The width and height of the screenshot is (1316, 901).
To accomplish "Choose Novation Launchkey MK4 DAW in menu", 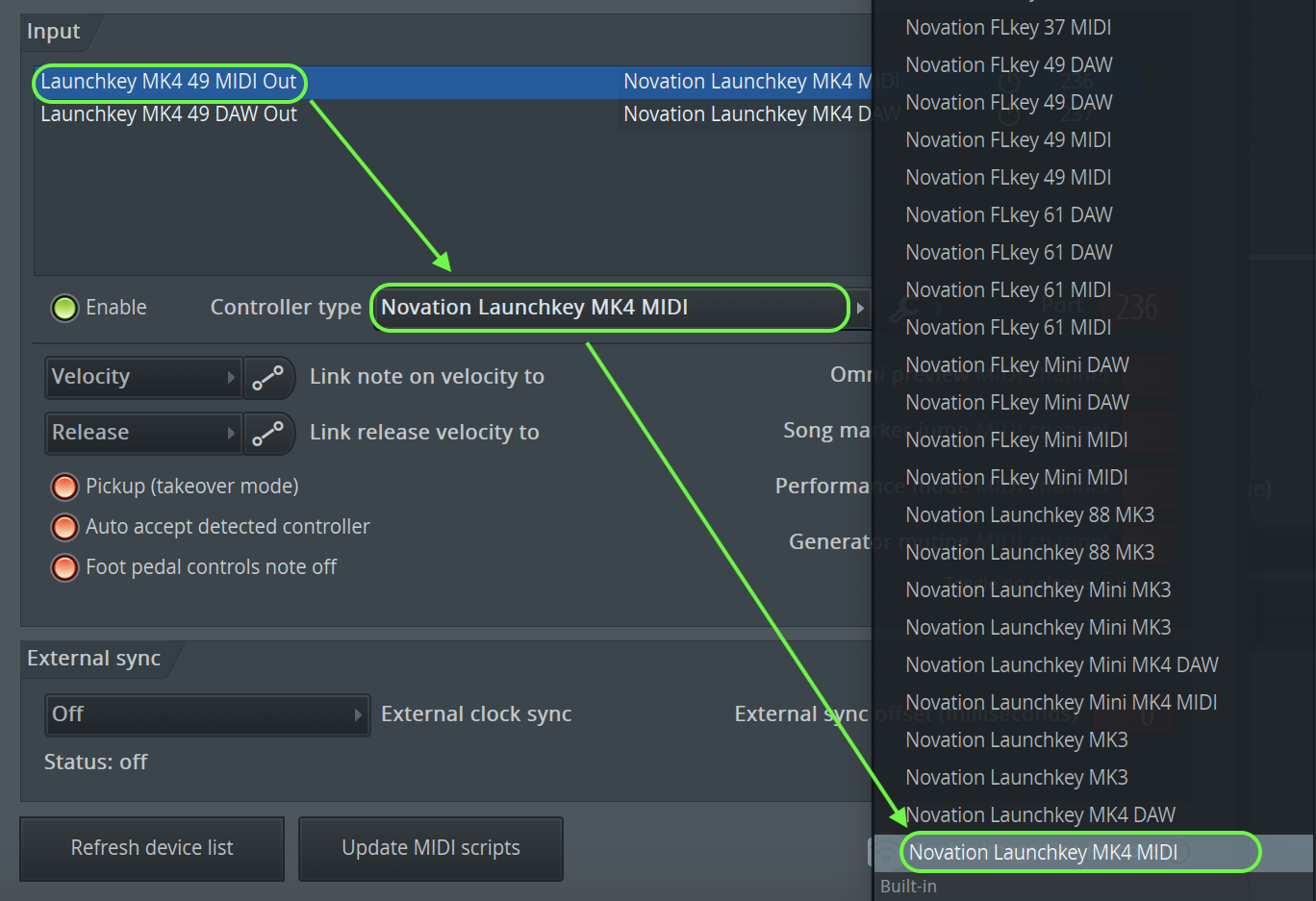I will [1040, 815].
